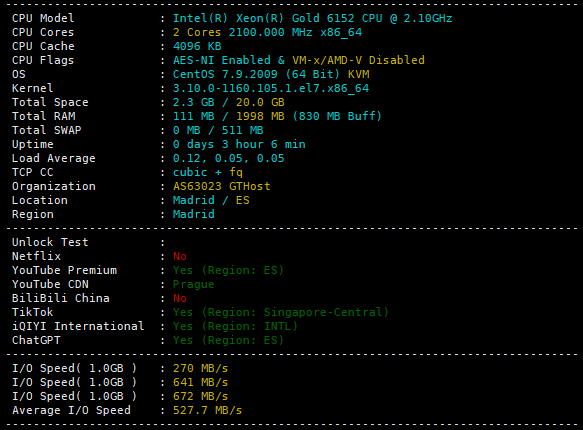Select YouTube Premium Yes (Region: ES) result
The image size is (583, 430).
pos(228,270)
